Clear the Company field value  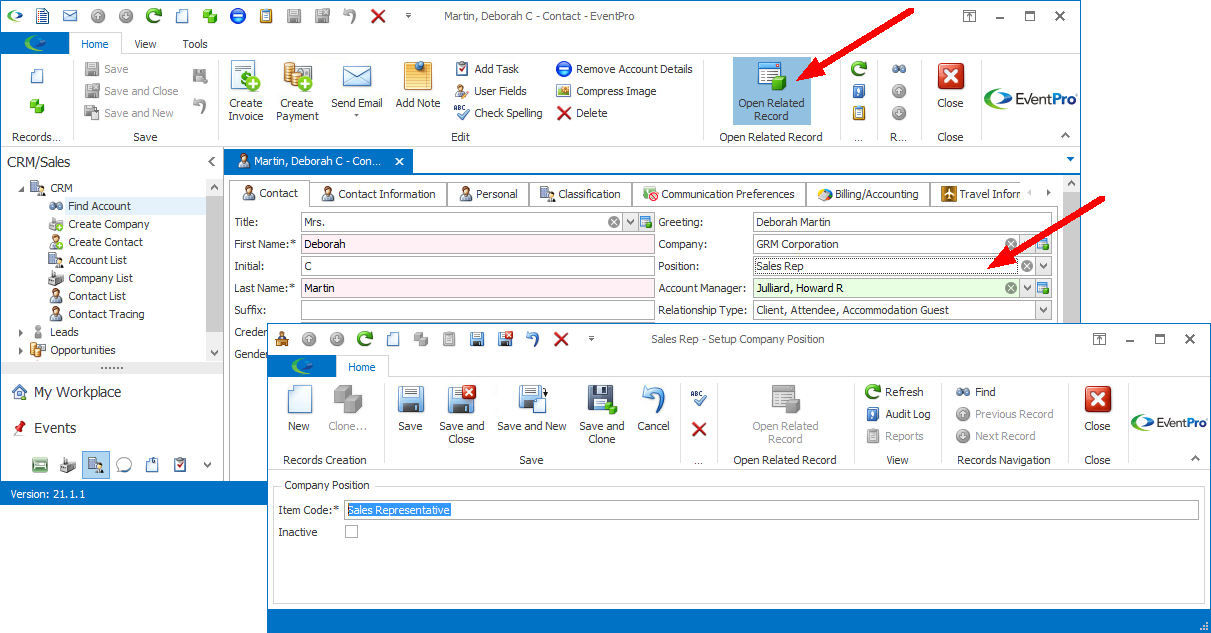click(x=1011, y=244)
